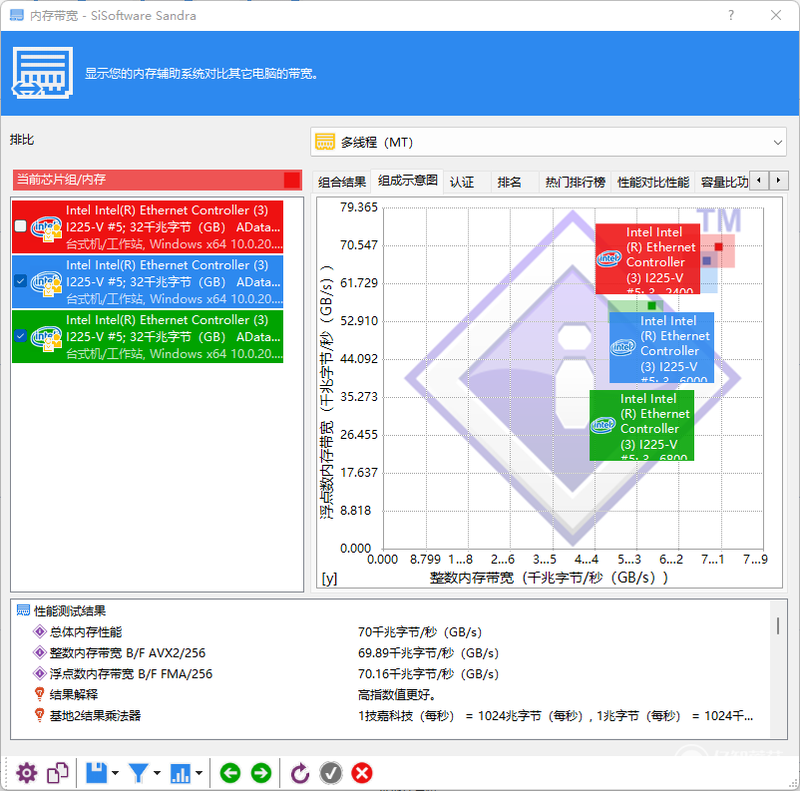
Task: Click the 69.89千兆字节/秒 value
Action: (429, 653)
